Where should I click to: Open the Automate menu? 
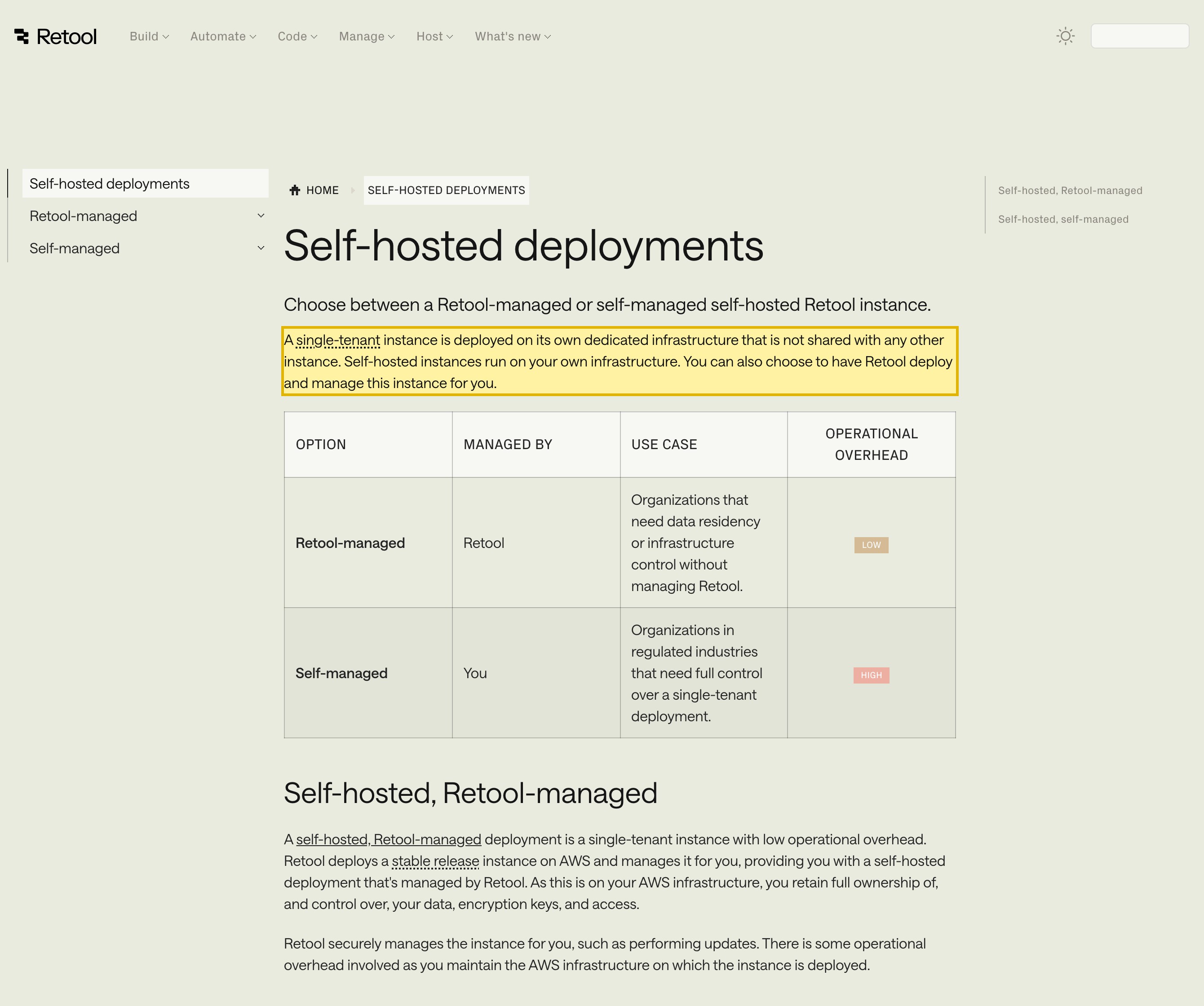click(223, 36)
